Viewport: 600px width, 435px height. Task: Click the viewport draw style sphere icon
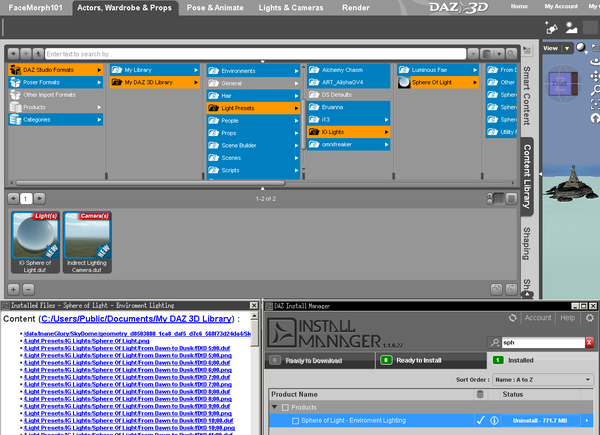(x=581, y=48)
